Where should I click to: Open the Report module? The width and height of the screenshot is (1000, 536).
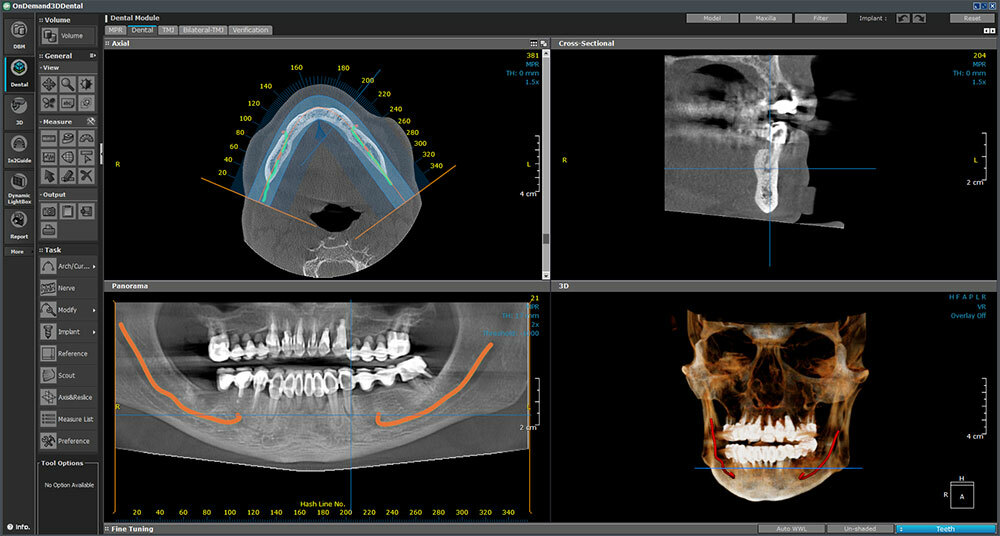point(19,223)
